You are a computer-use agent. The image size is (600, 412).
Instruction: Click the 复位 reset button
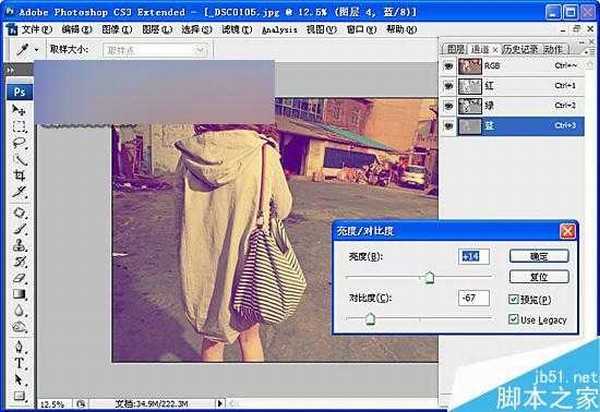pos(539,277)
